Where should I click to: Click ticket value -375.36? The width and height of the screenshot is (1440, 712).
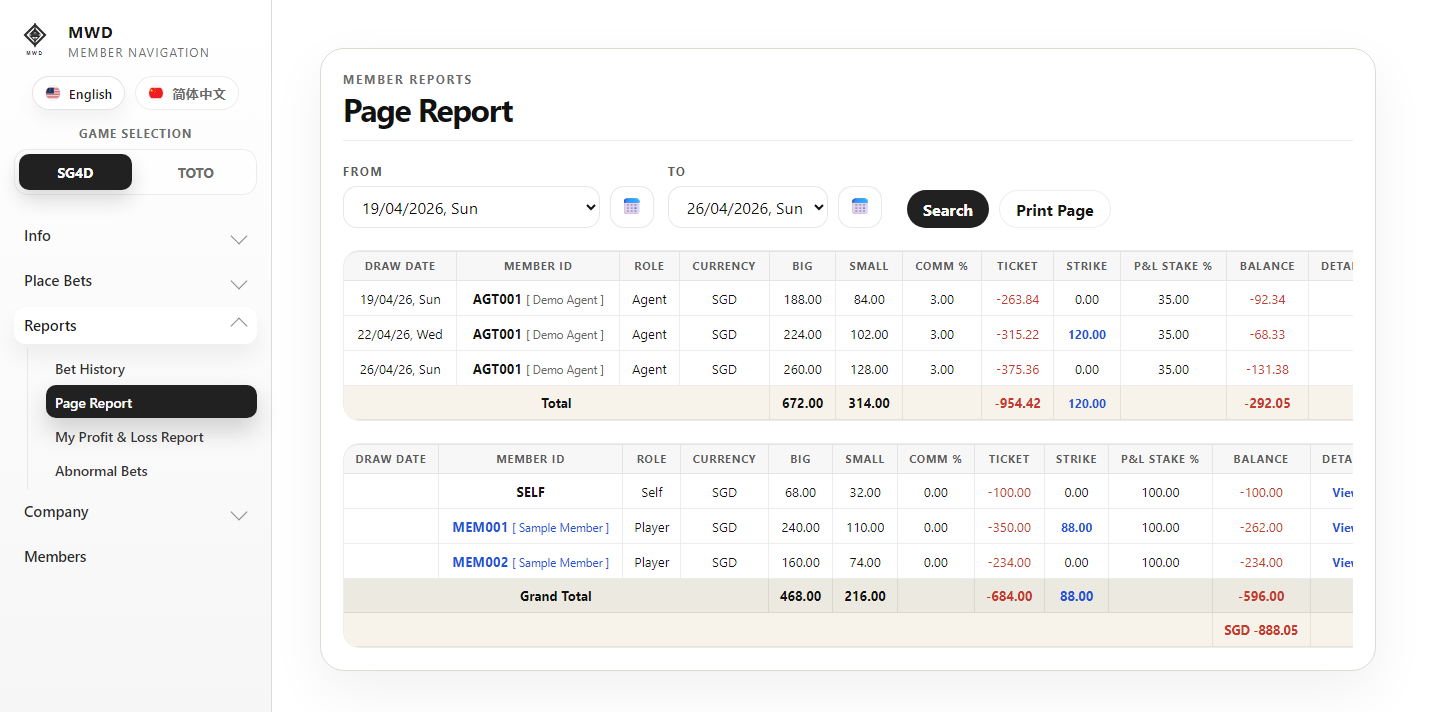tap(1017, 369)
